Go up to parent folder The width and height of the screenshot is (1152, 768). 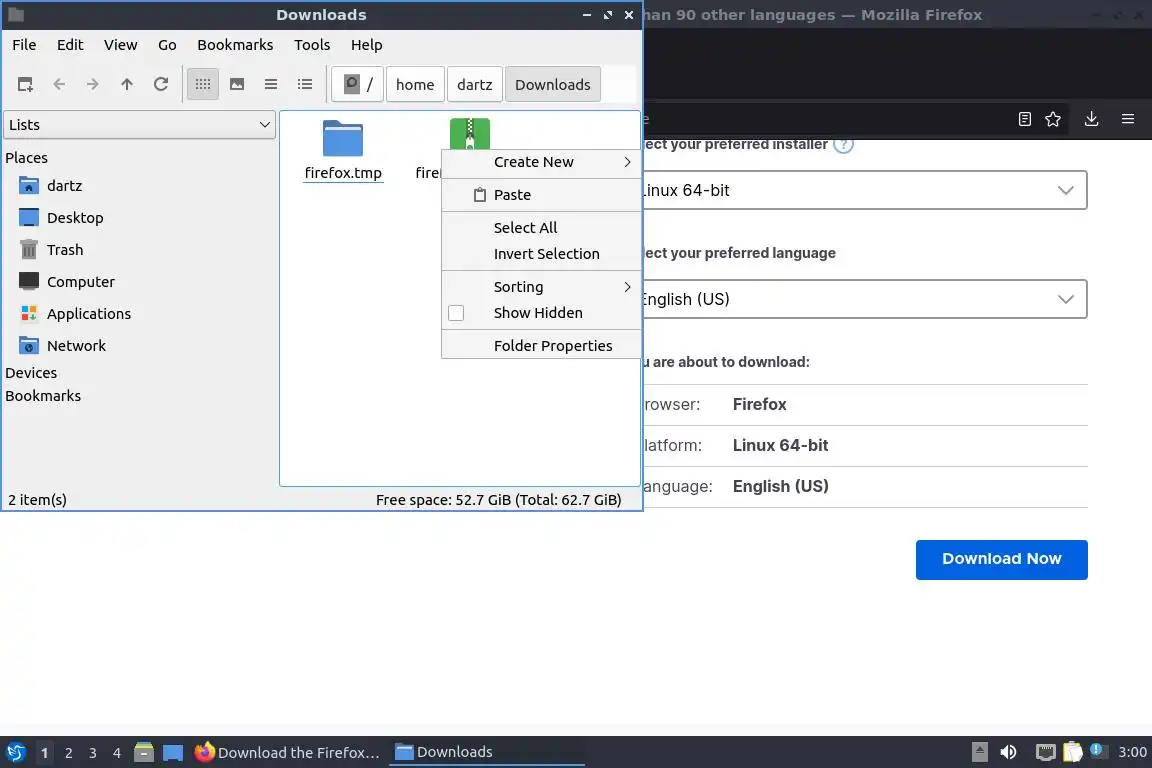[x=126, y=85]
